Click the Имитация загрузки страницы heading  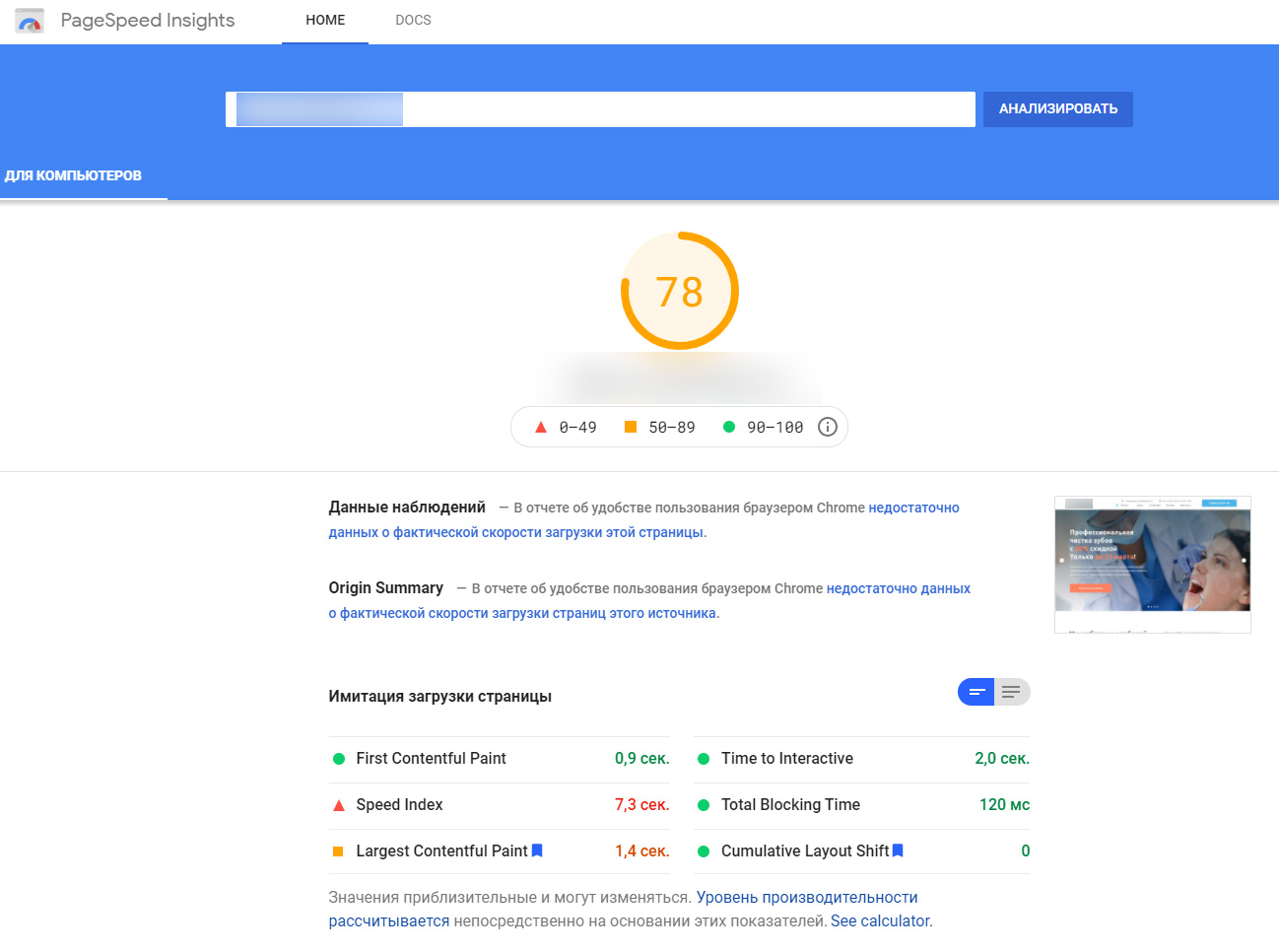[x=440, y=697]
